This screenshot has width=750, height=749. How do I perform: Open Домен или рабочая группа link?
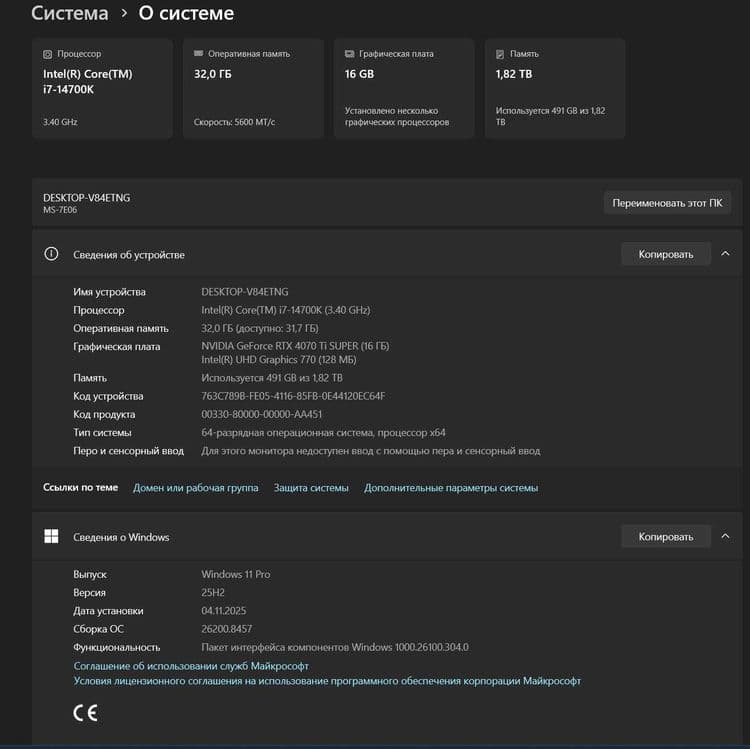pos(196,488)
